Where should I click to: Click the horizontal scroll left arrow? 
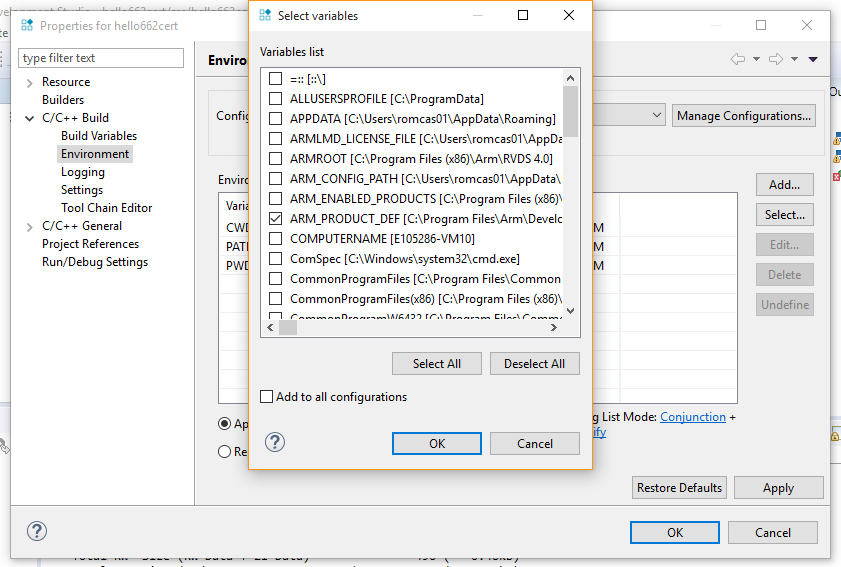pos(270,328)
